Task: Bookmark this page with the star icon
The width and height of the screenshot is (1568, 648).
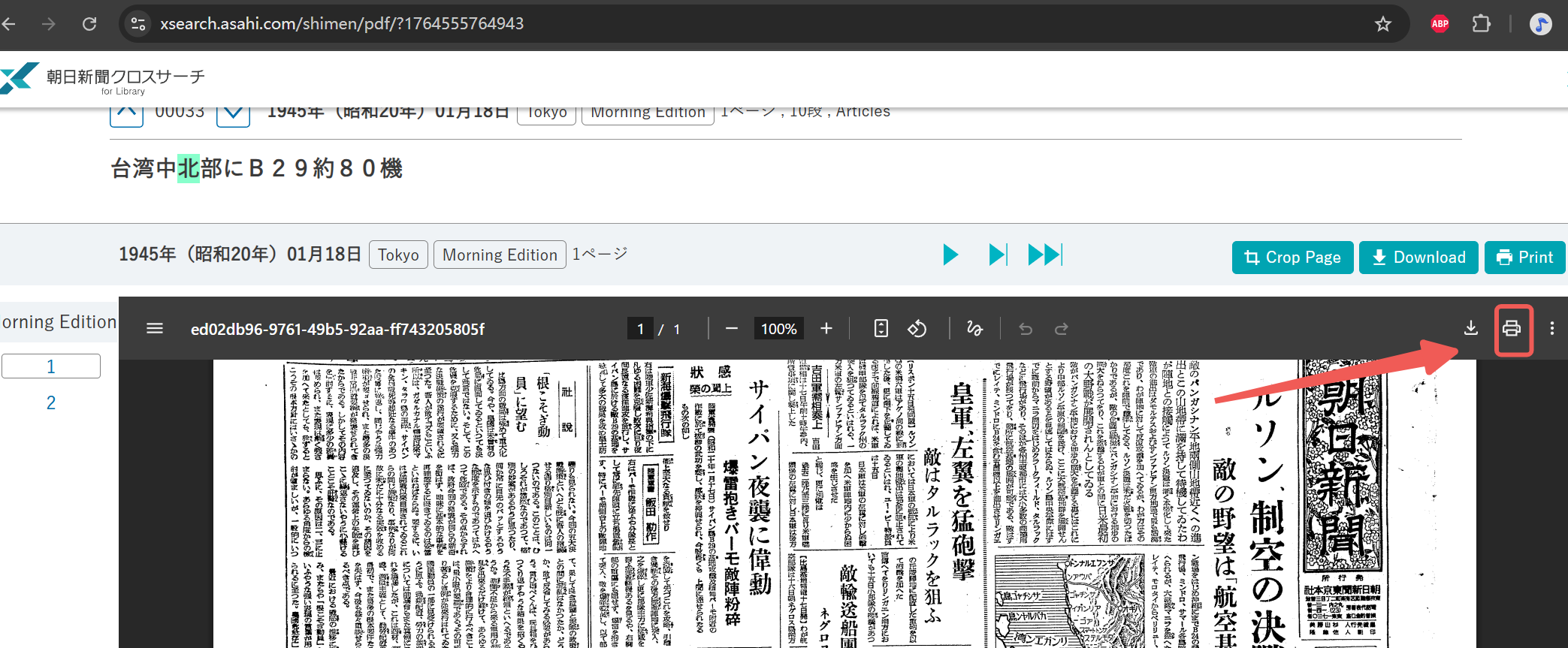Action: point(1383,24)
